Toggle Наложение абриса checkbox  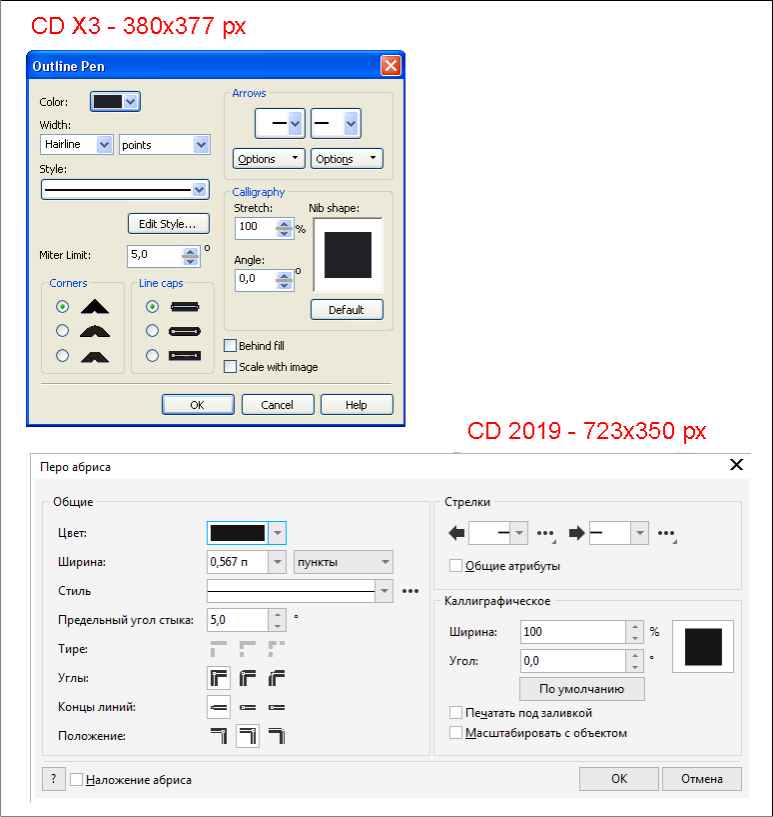click(77, 779)
